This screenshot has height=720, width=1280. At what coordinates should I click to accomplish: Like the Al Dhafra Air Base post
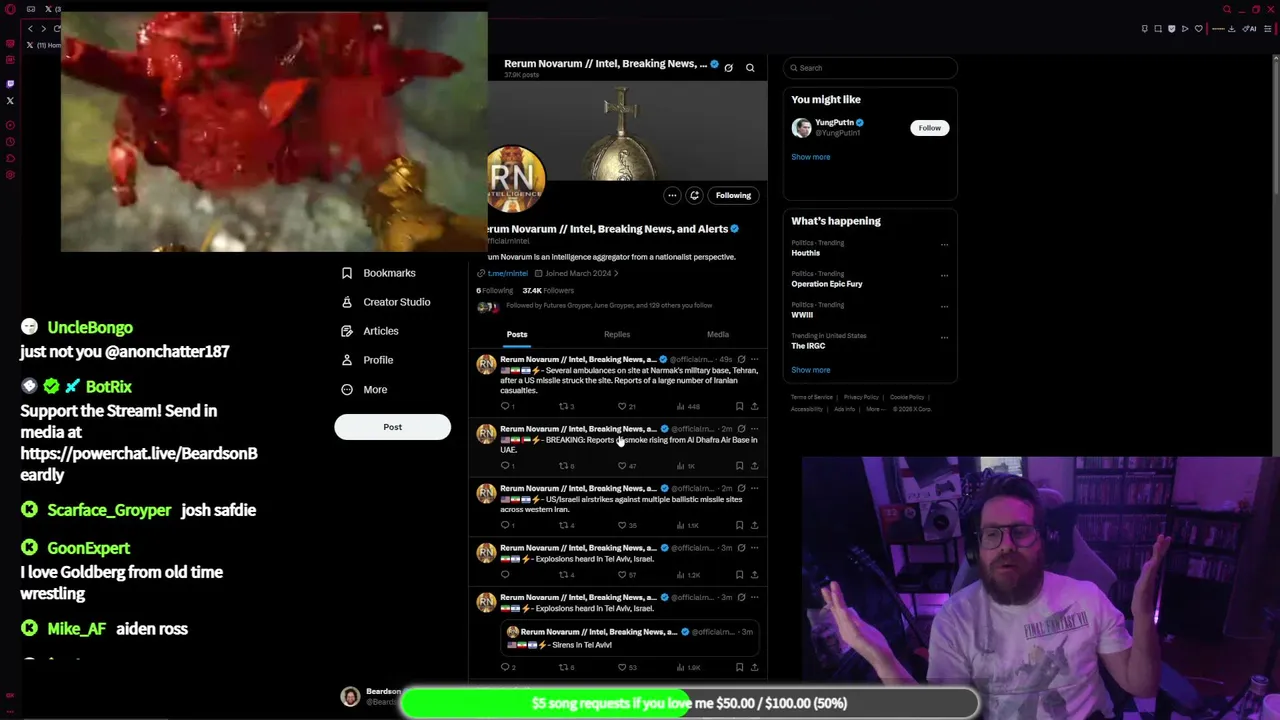tap(622, 466)
